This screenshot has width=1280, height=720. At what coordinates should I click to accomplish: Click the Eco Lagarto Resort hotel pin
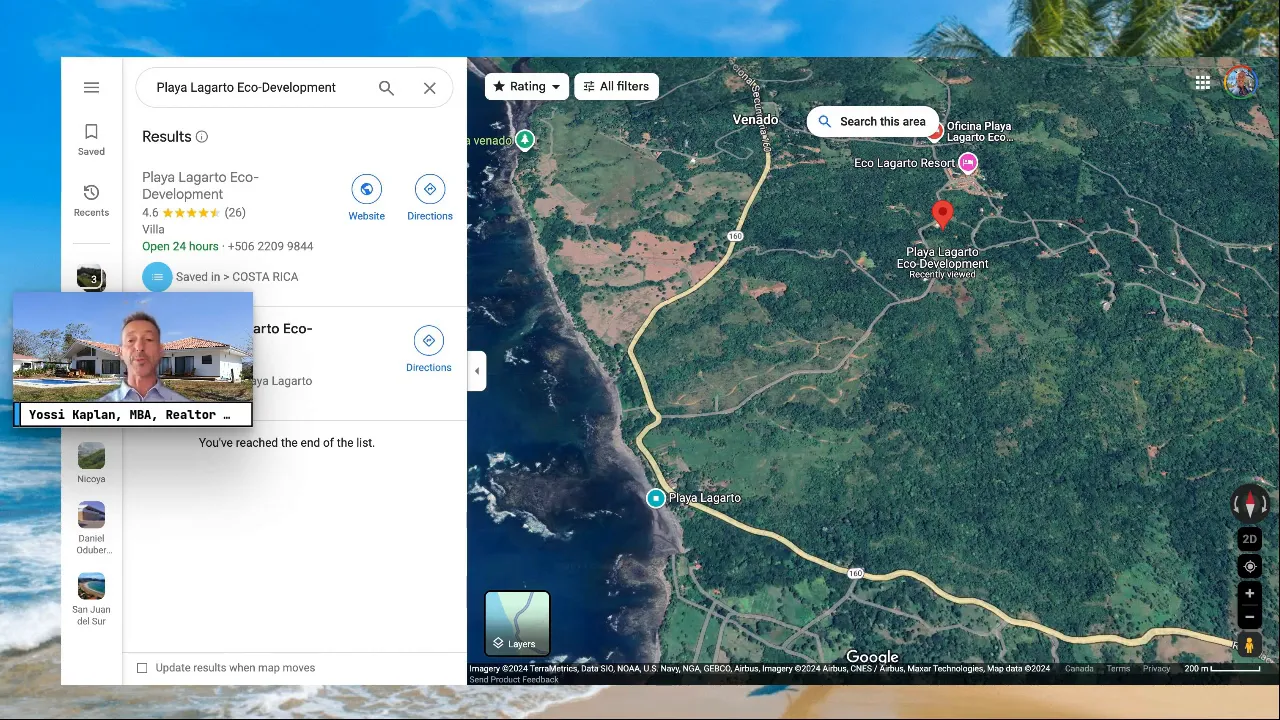pos(968,162)
